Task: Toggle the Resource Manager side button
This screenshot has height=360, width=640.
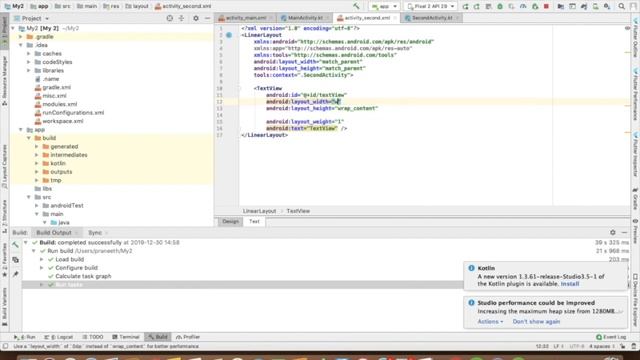Action: coord(4,80)
